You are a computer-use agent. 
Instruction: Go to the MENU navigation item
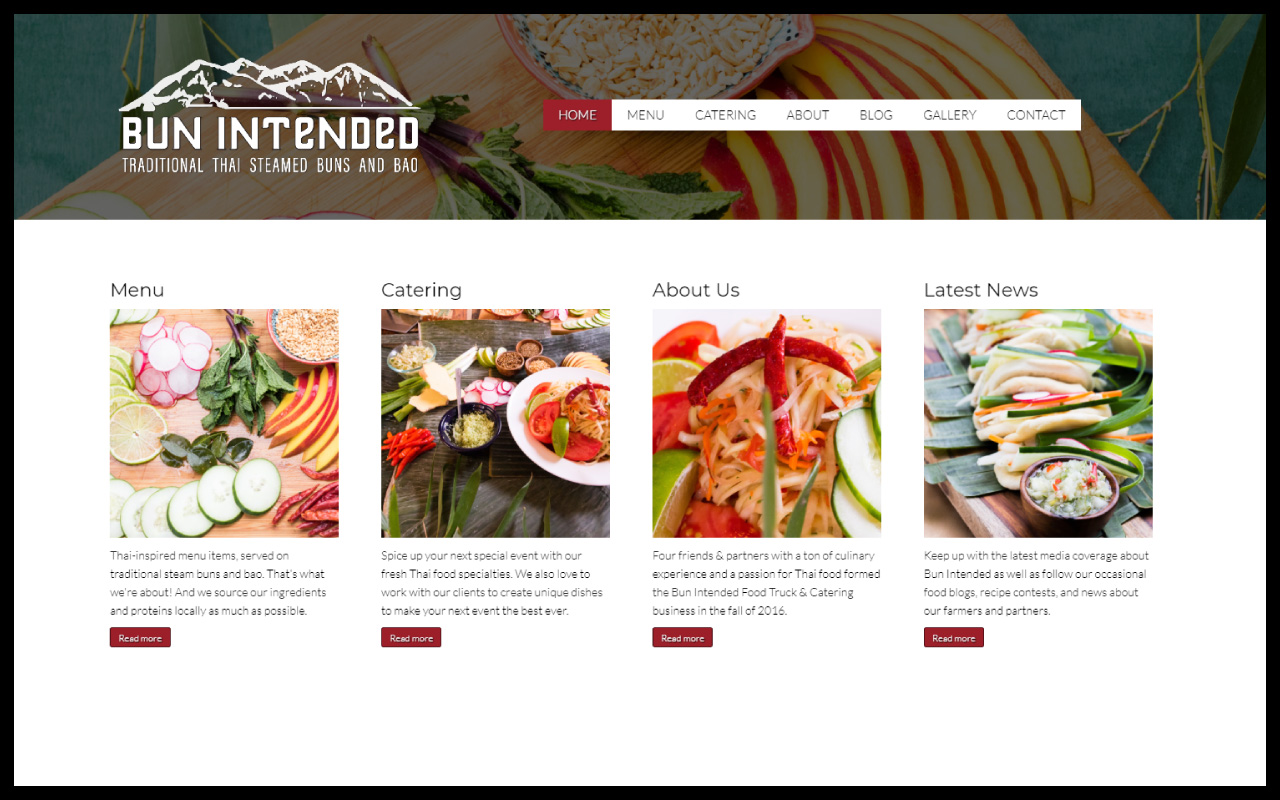point(646,115)
